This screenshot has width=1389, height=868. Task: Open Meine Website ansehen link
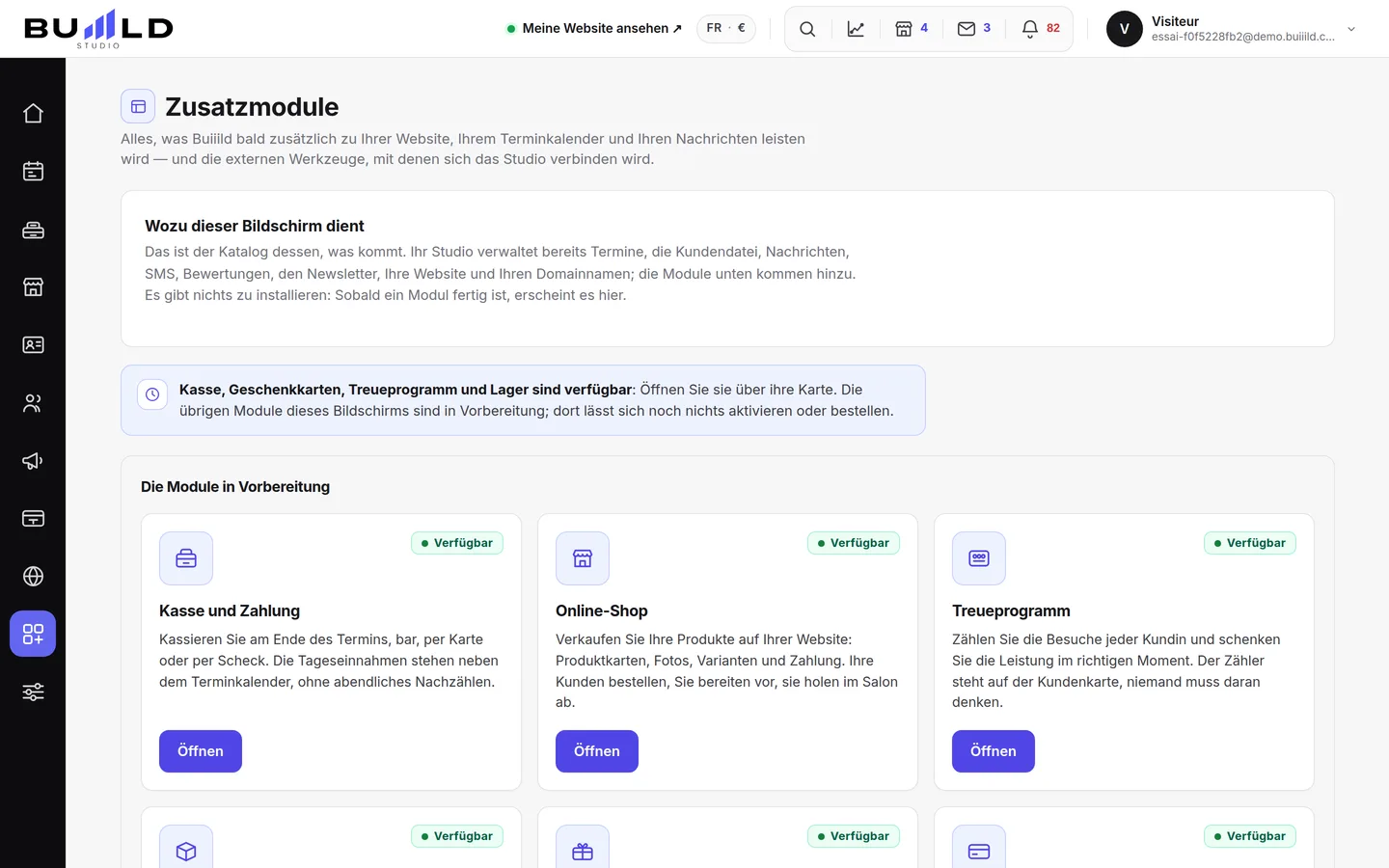click(594, 29)
